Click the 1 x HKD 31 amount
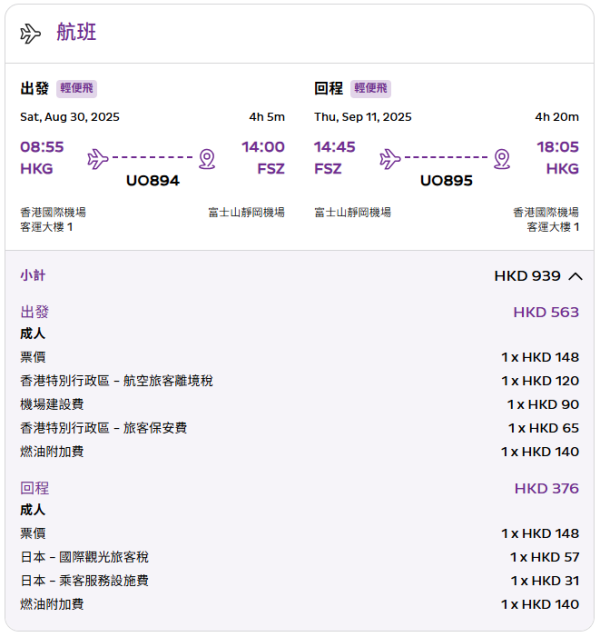600x637 pixels. 545,581
